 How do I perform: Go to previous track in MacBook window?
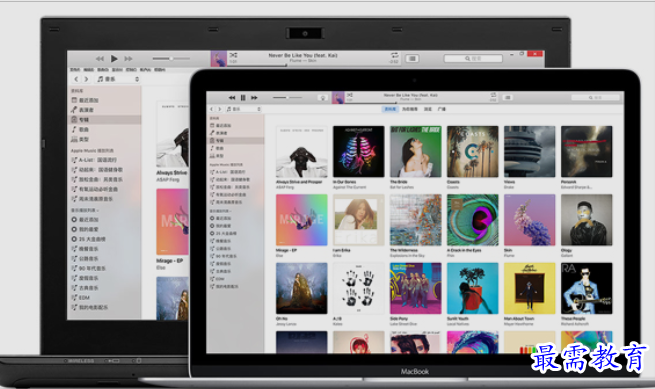(232, 98)
